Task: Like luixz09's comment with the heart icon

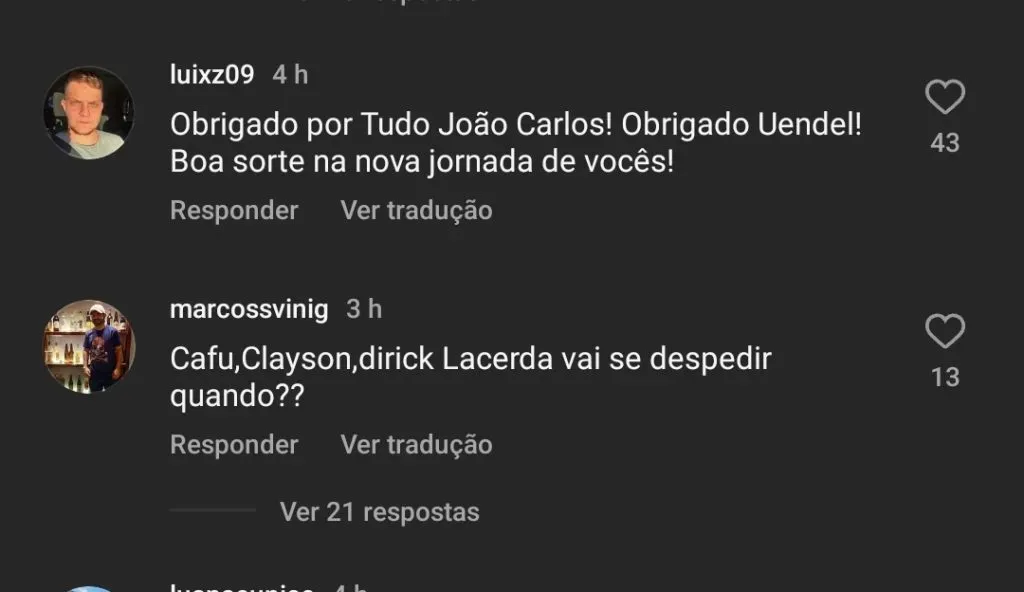Action: pos(945,97)
